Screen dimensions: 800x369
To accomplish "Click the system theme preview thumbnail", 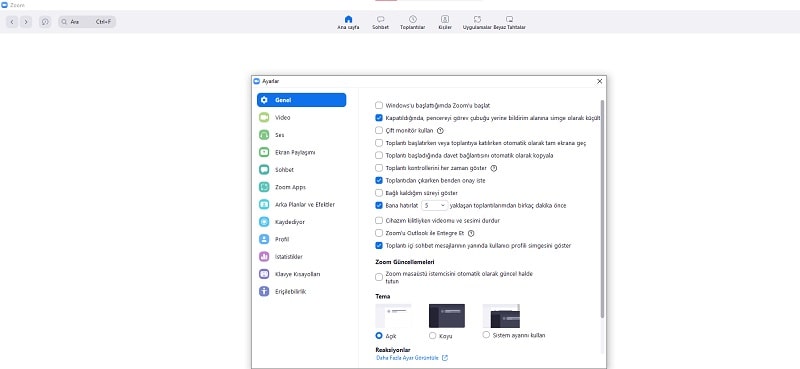I will [x=501, y=315].
